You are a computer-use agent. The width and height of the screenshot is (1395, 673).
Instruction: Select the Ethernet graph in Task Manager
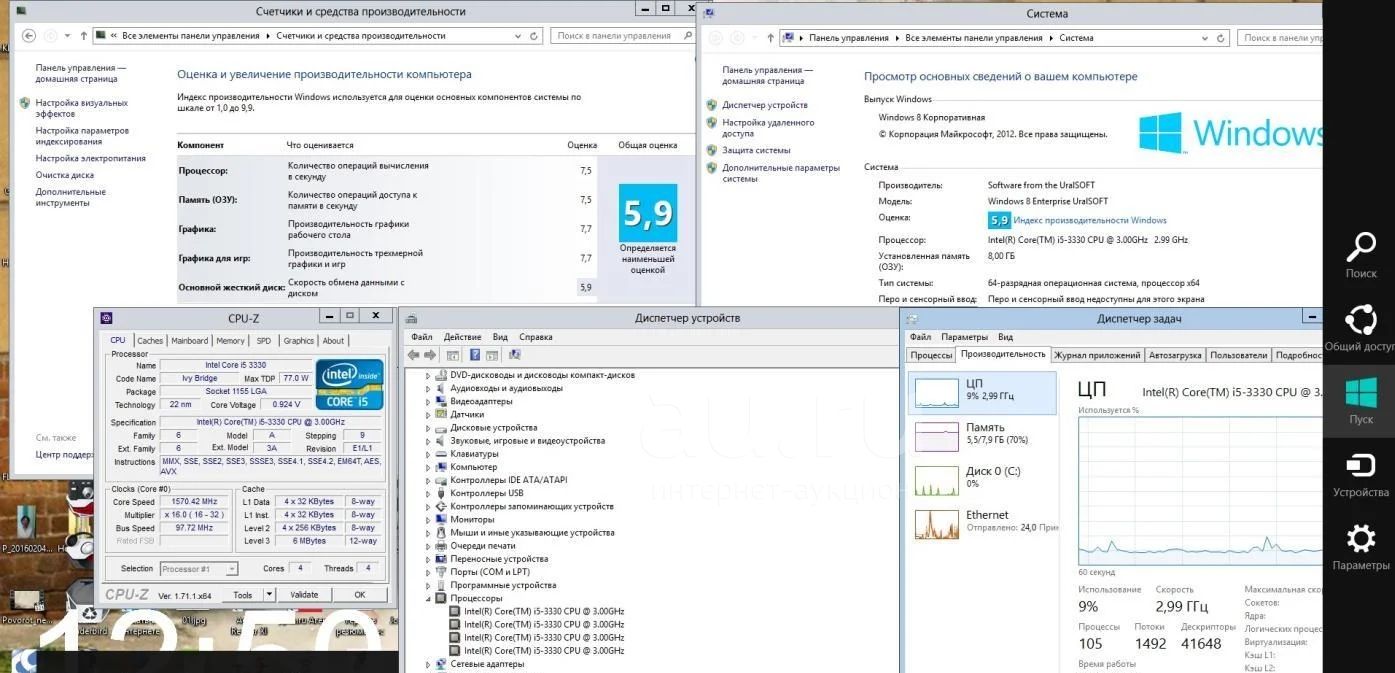[982, 523]
